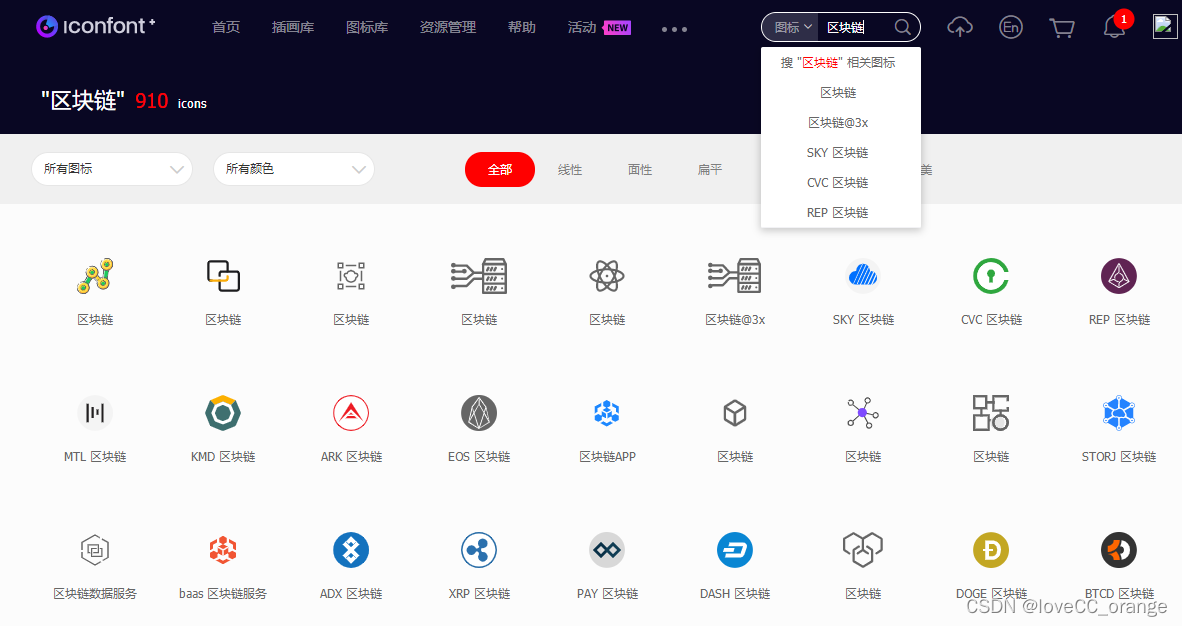Select the 全部 filter tab
Image resolution: width=1182 pixels, height=626 pixels.
500,170
